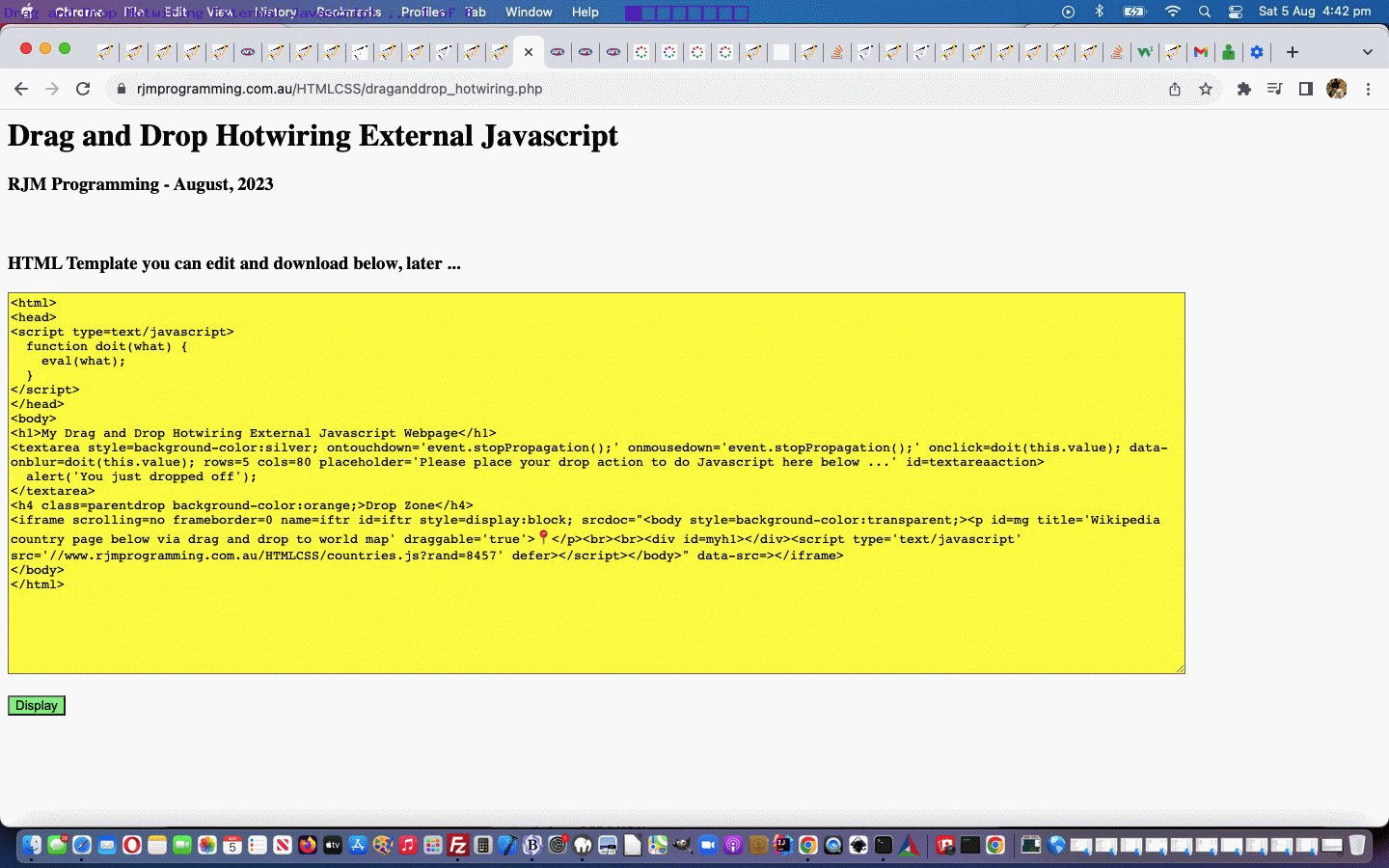
Task: Open the media control playlist icon
Action: click(1274, 89)
